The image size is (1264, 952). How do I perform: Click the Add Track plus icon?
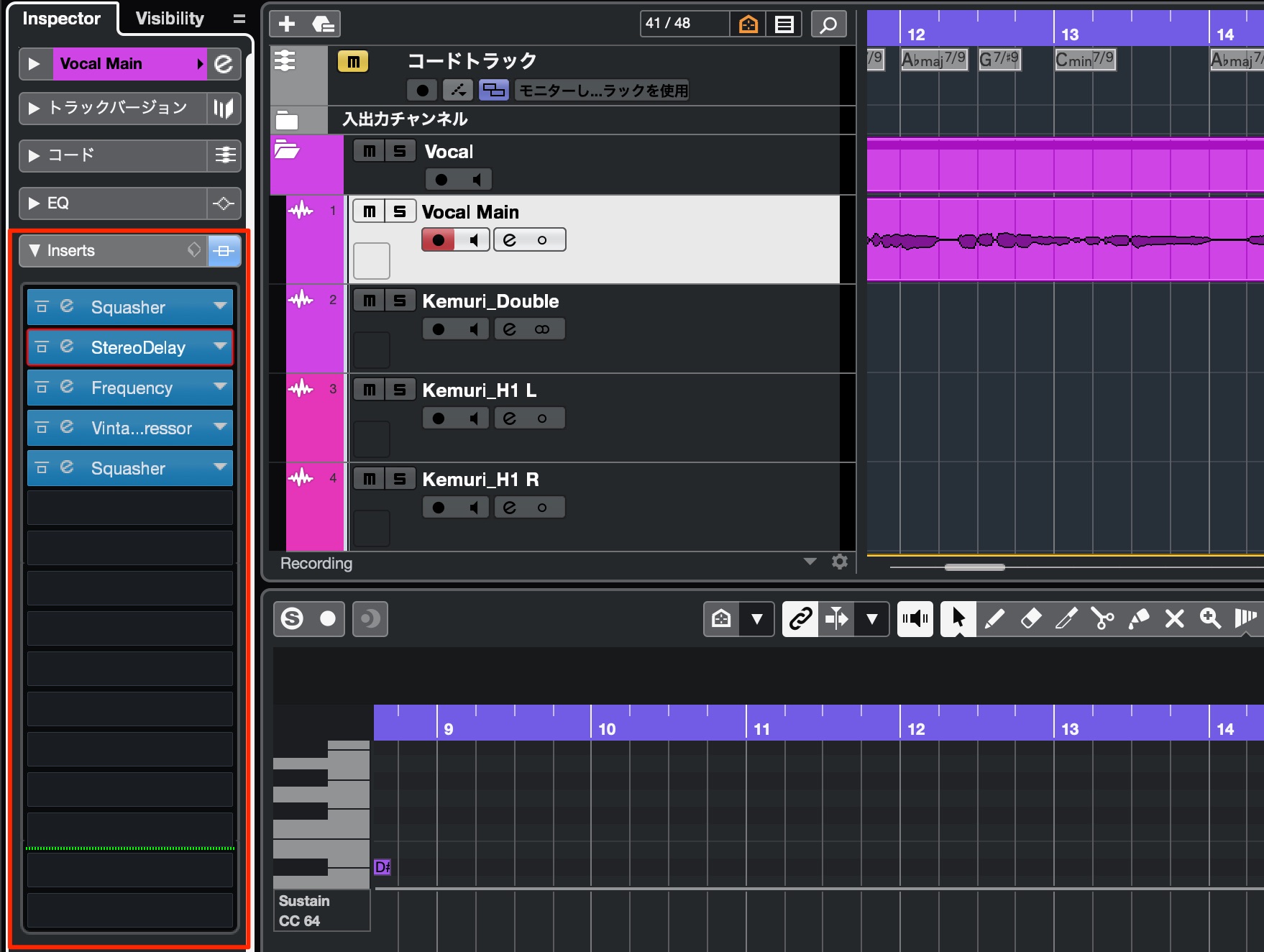coord(287,24)
